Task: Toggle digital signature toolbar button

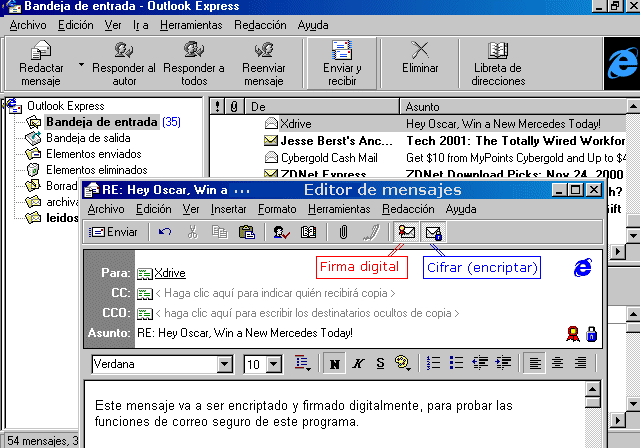Action: (406, 232)
